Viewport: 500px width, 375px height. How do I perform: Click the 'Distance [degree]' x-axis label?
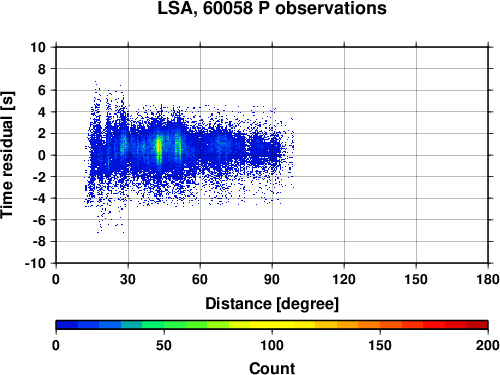tap(272, 304)
